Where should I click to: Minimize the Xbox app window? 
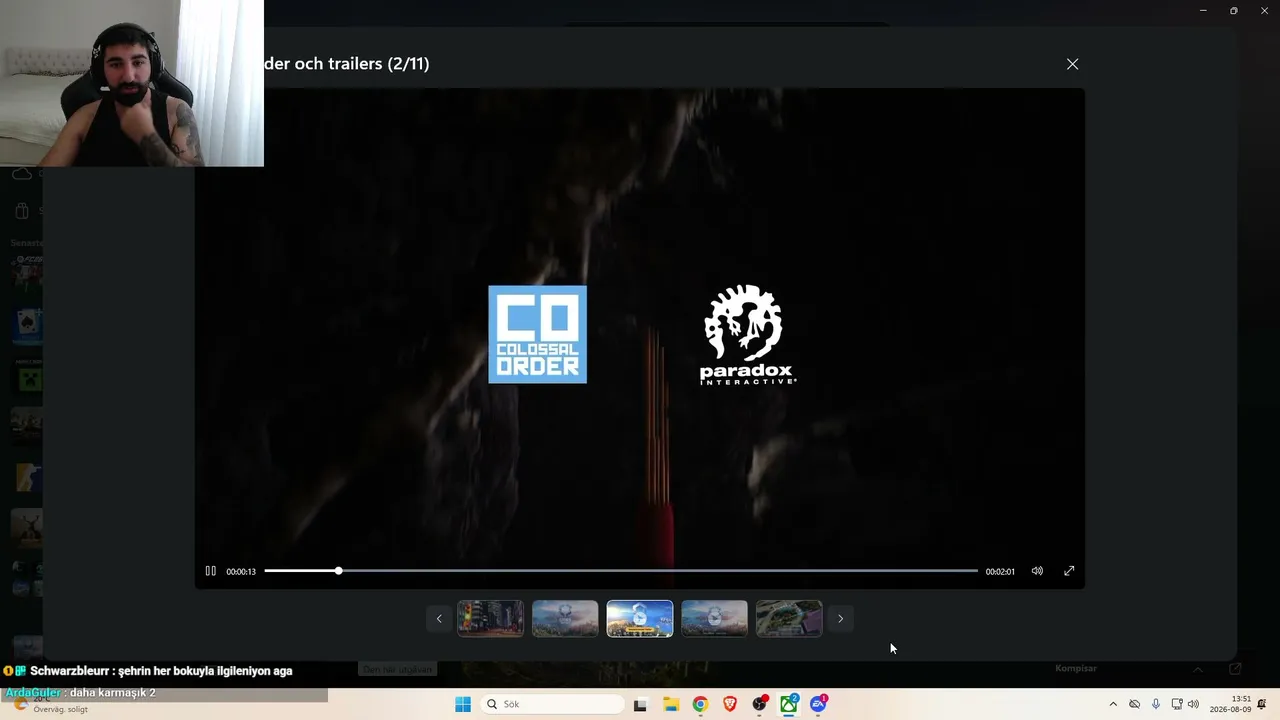coord(1203,10)
